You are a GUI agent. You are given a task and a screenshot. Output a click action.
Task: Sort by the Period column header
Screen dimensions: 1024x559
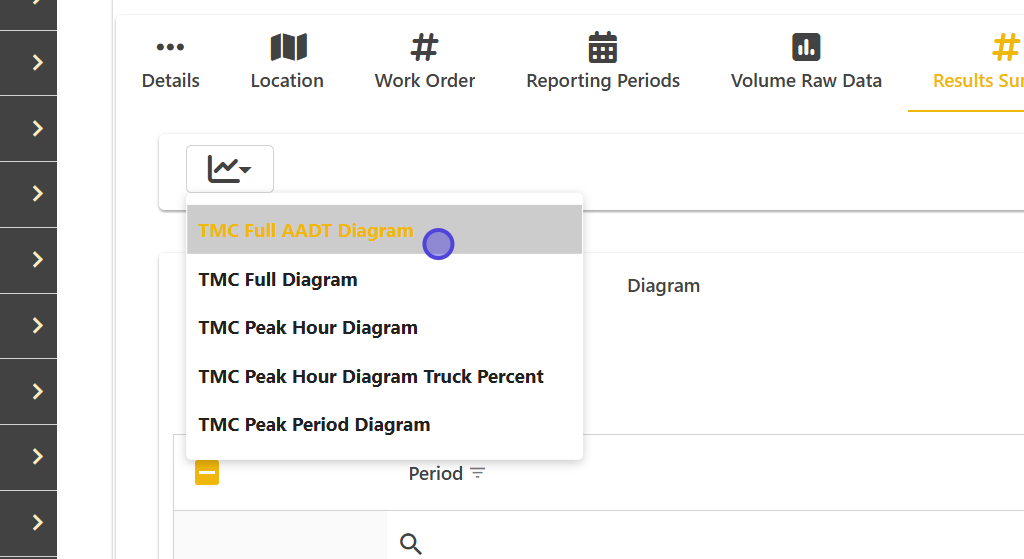[435, 474]
